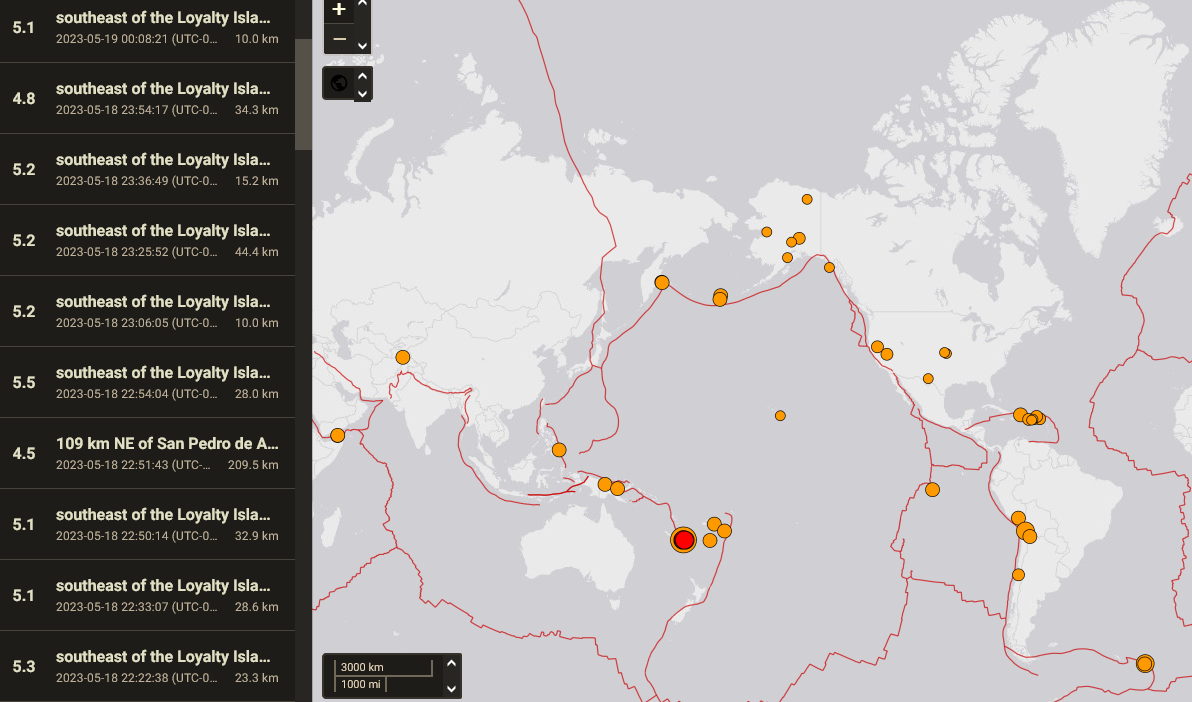Select the western Papua New Guinea marker
The height and width of the screenshot is (702, 1192).
[x=604, y=484]
